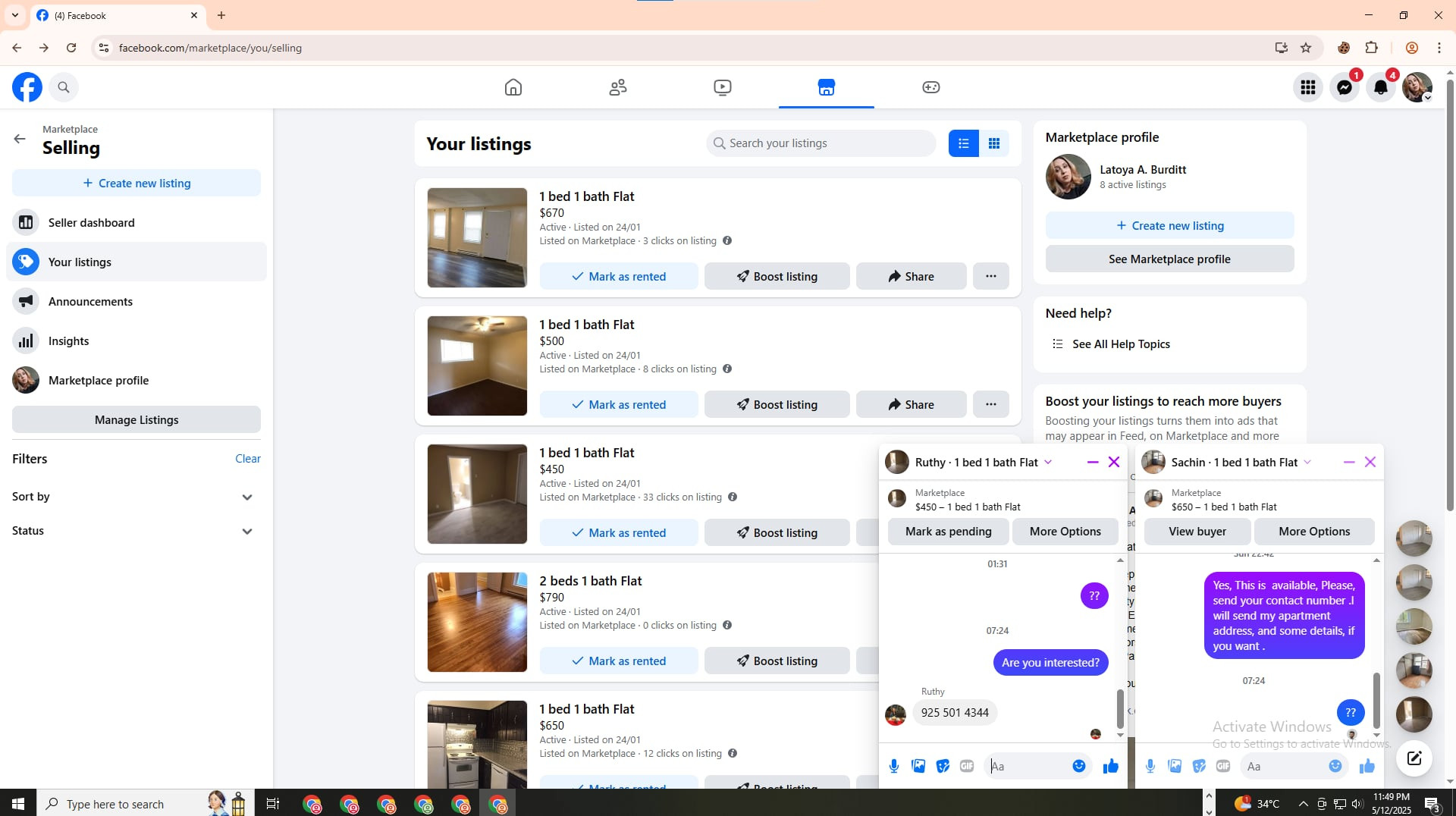This screenshot has height=816, width=1456.
Task: Choose a sticker in Ruthy chat
Action: pos(943,766)
